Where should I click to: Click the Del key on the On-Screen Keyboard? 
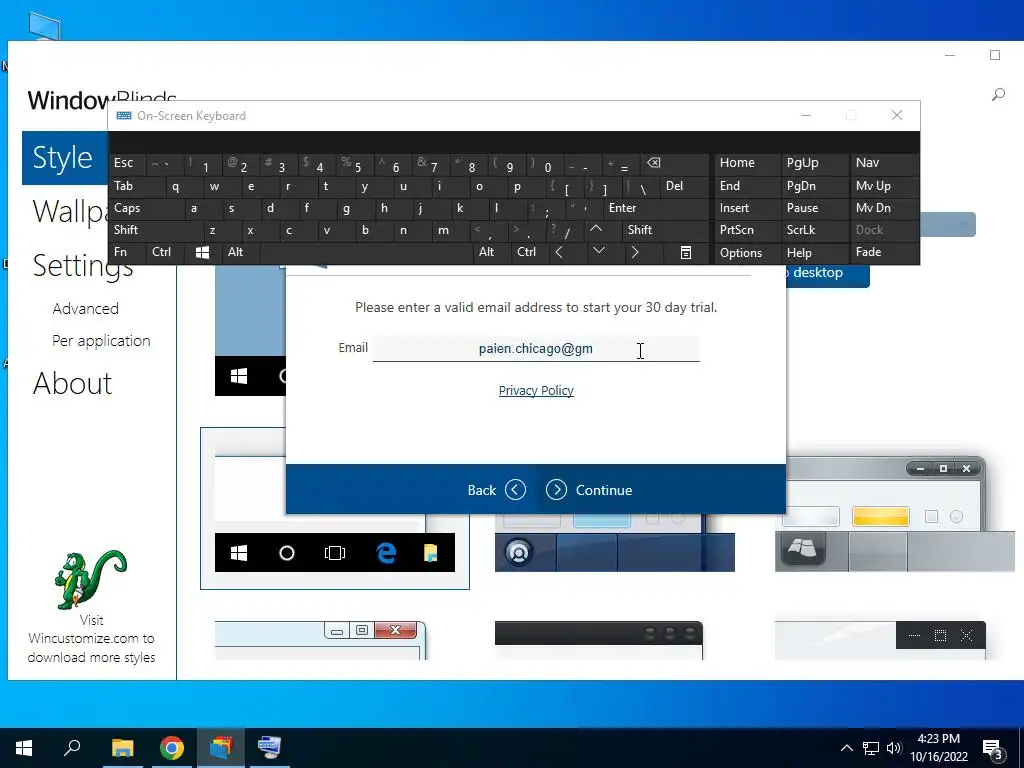(x=684, y=186)
